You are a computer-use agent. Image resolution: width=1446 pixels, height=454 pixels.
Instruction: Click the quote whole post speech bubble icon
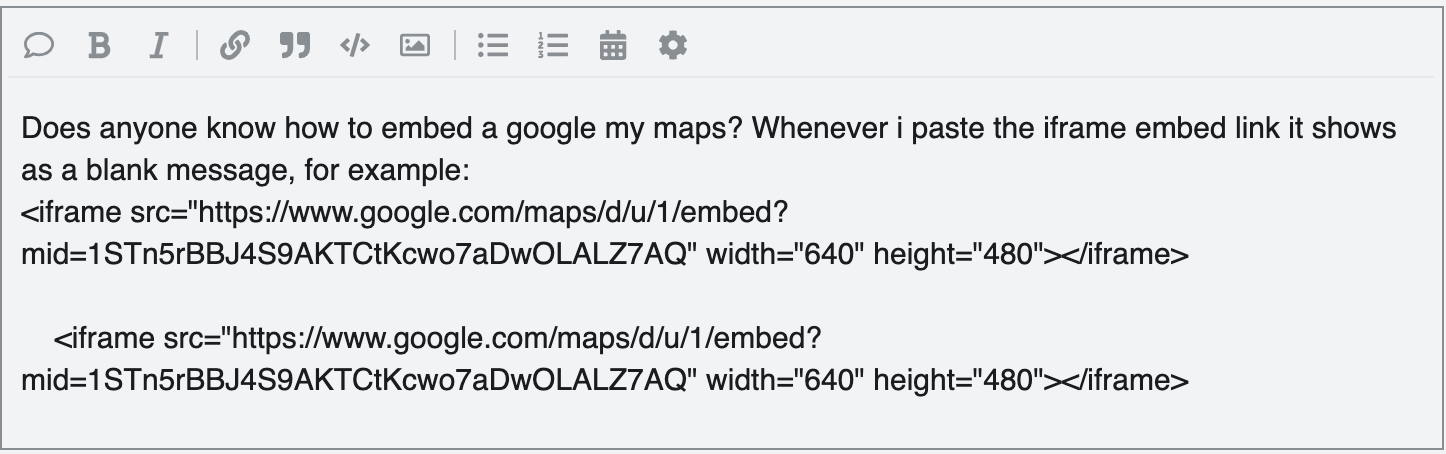point(38,46)
